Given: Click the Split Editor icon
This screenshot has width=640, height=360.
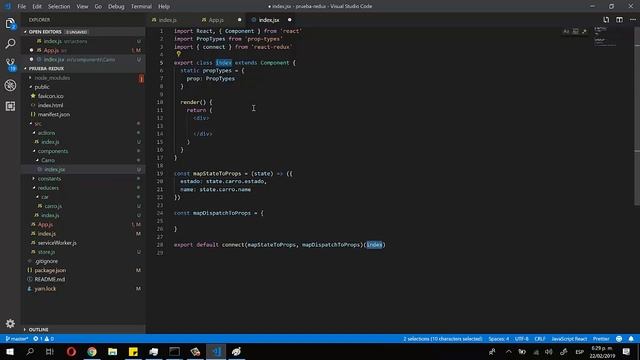Looking at the screenshot, I should pyautogui.click(x=619, y=20).
